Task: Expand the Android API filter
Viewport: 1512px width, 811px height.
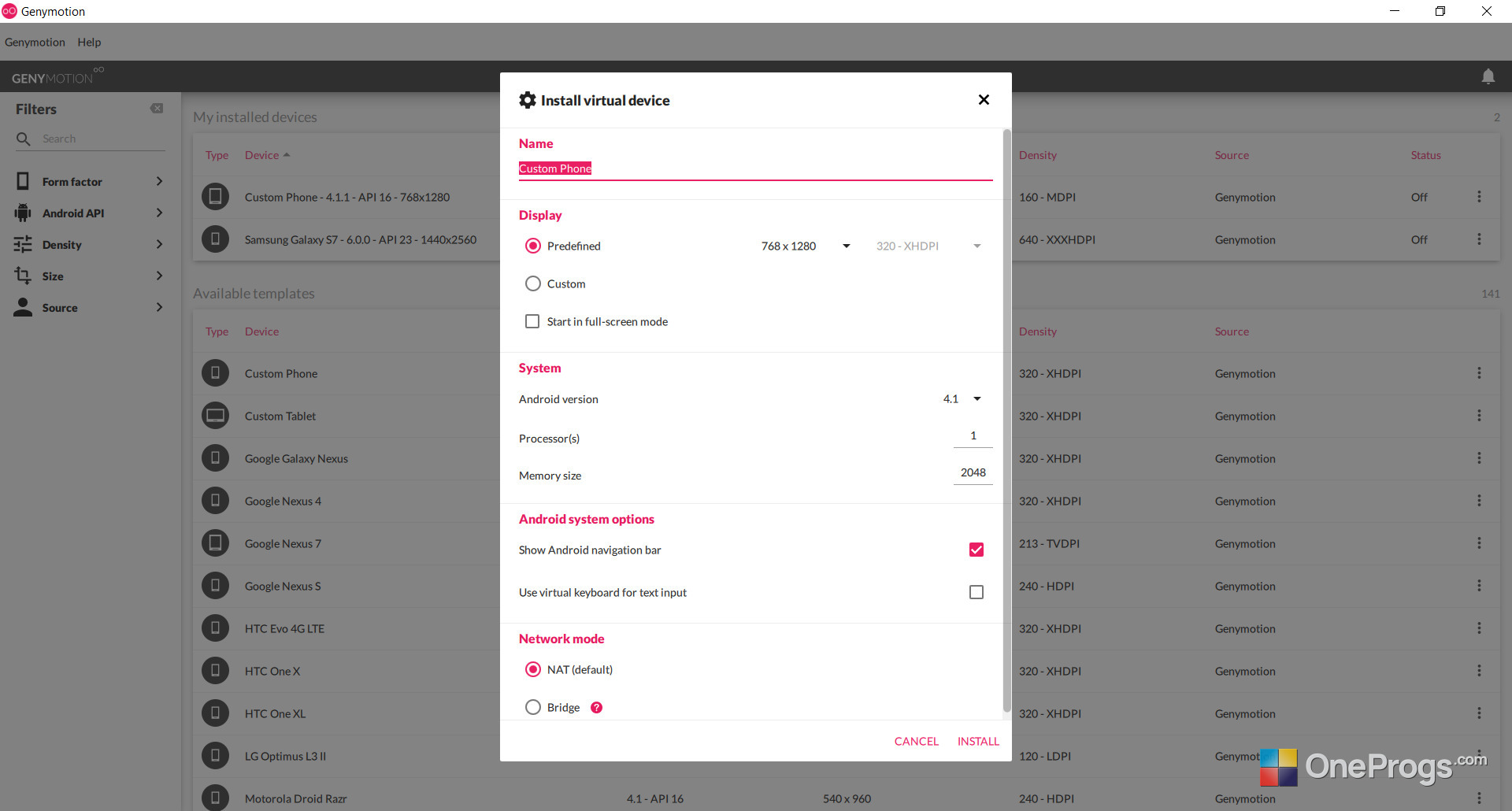Action: 159,213
